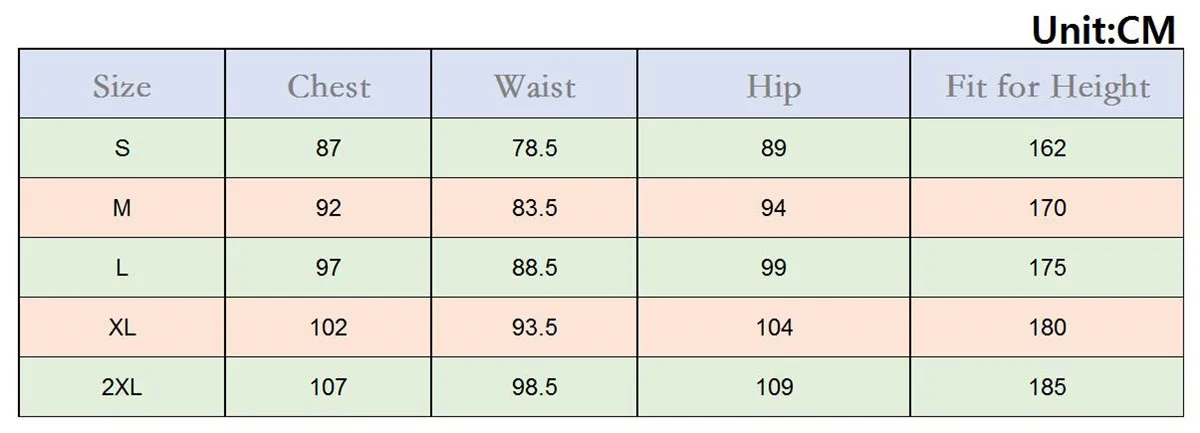The width and height of the screenshot is (1200, 433).
Task: Select chest value 102
Action: coord(328,327)
